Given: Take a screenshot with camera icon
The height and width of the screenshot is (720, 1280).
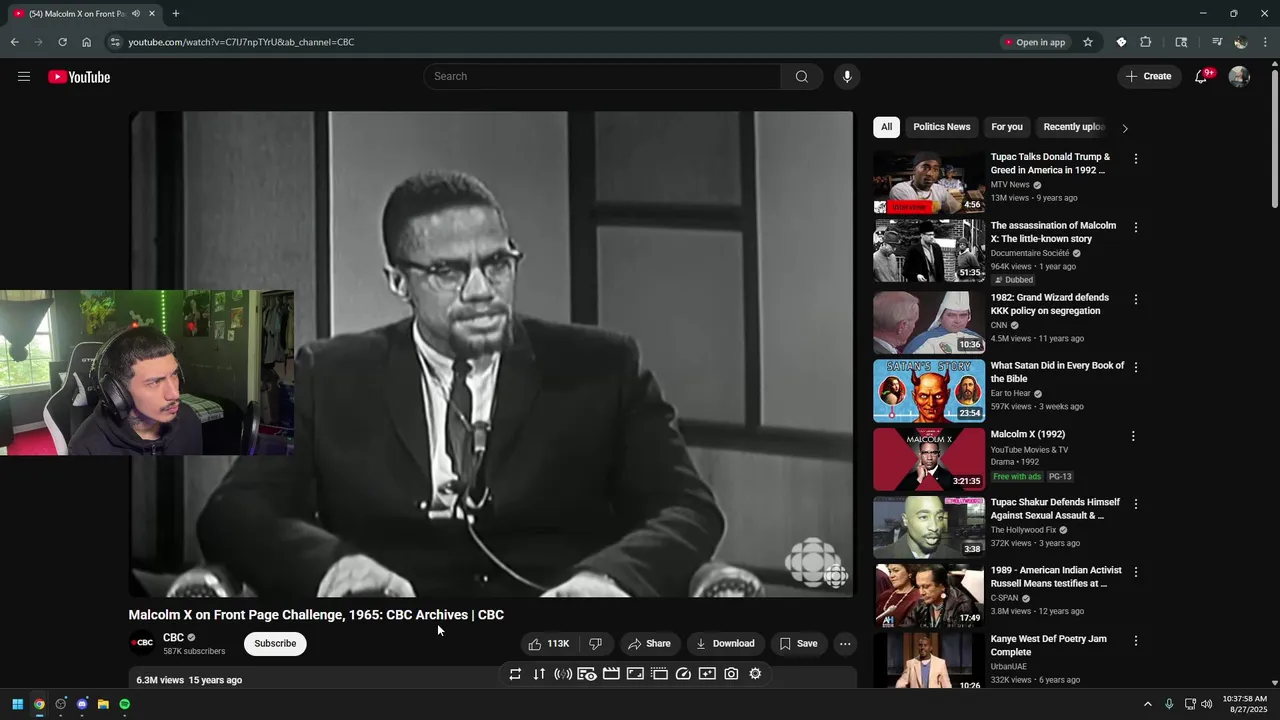Looking at the screenshot, I should 731,674.
